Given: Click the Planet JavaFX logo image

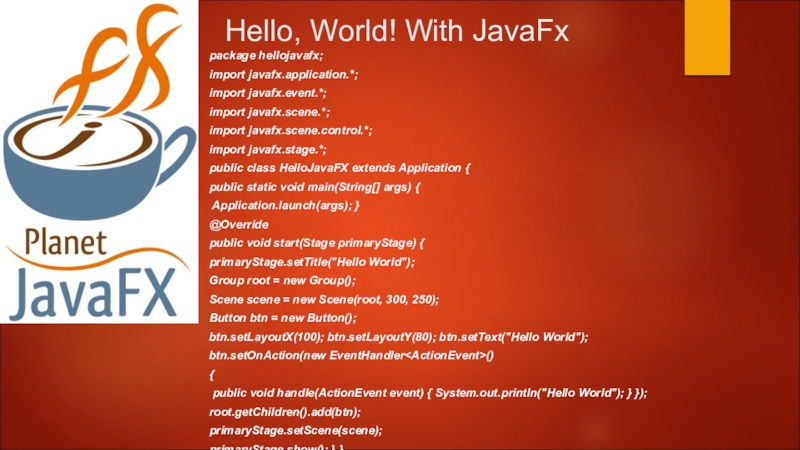Looking at the screenshot, I should (99, 161).
